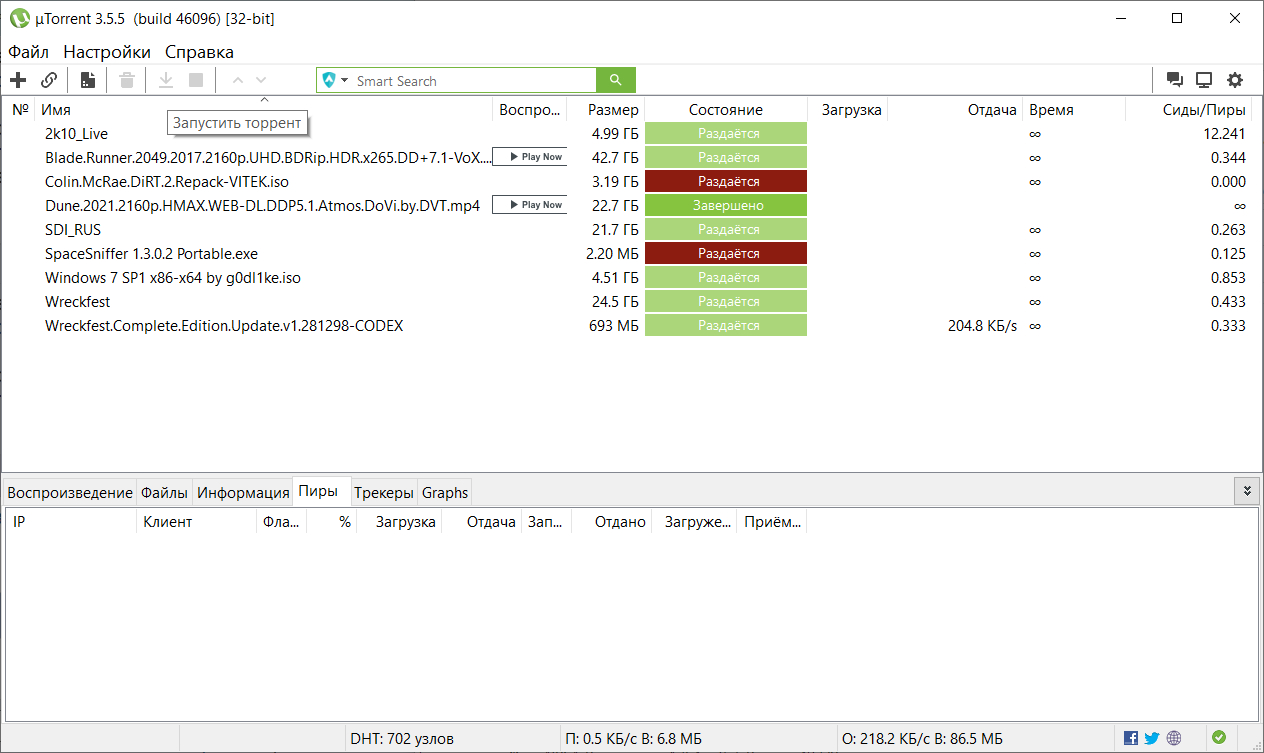Viewport: 1264px width, 753px height.
Task: Click Завершено status bar of Dune torrent
Action: (x=726, y=205)
